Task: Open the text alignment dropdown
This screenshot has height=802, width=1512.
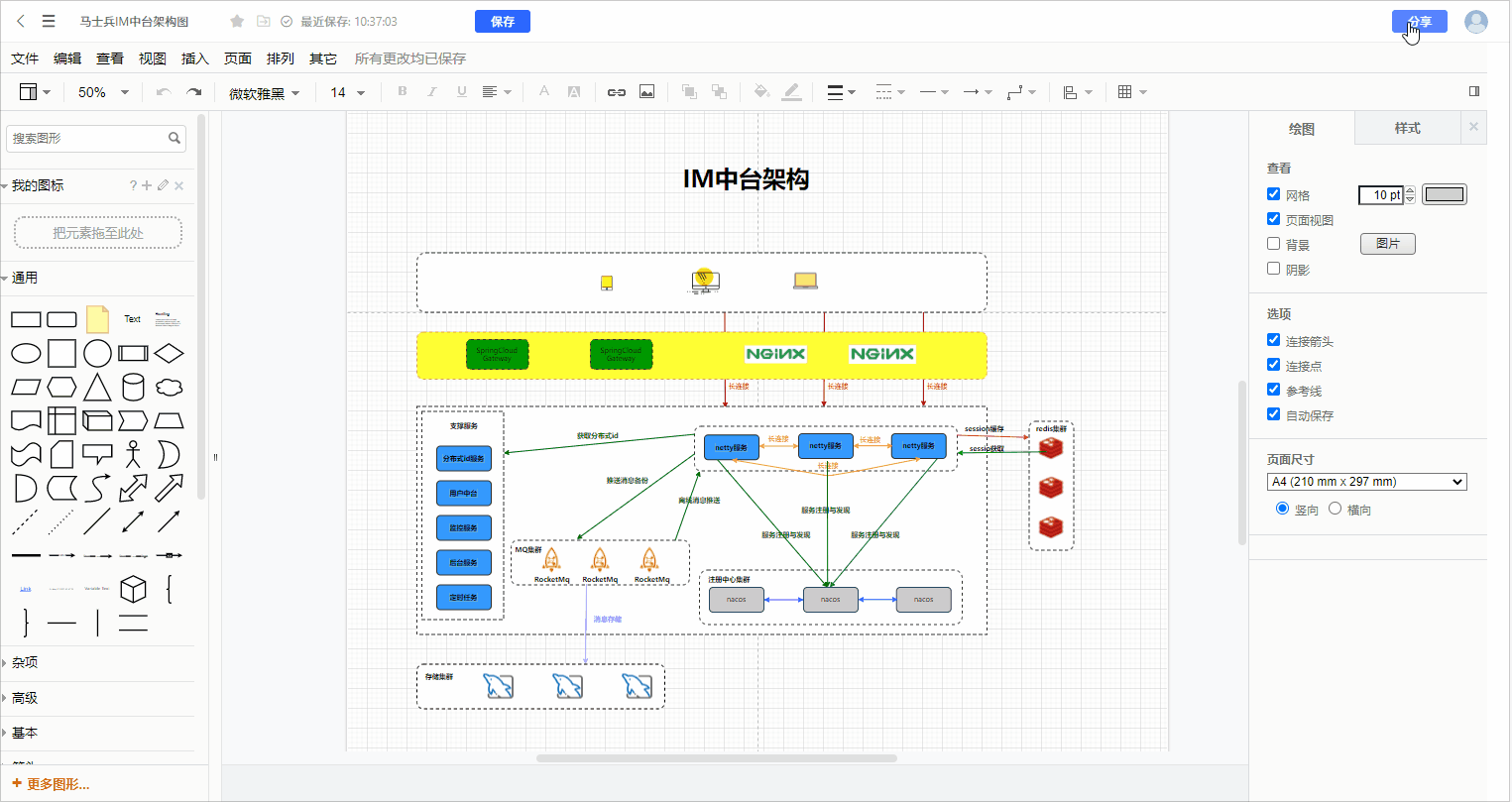Action: click(x=497, y=92)
